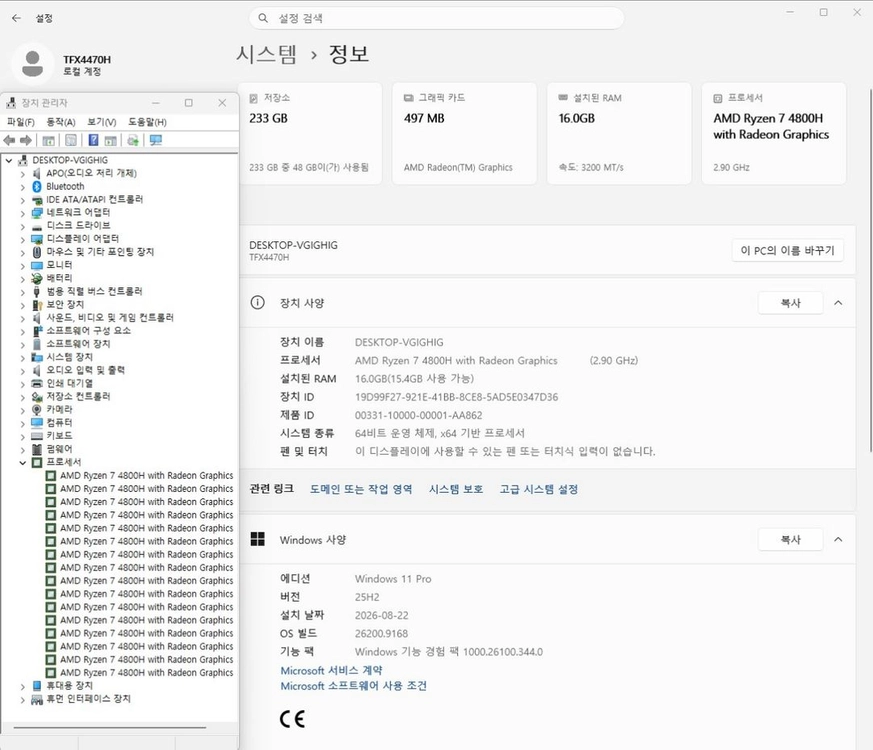The width and height of the screenshot is (873, 750).
Task: Select the Bluetooth icon in device tree
Action: (x=37, y=186)
